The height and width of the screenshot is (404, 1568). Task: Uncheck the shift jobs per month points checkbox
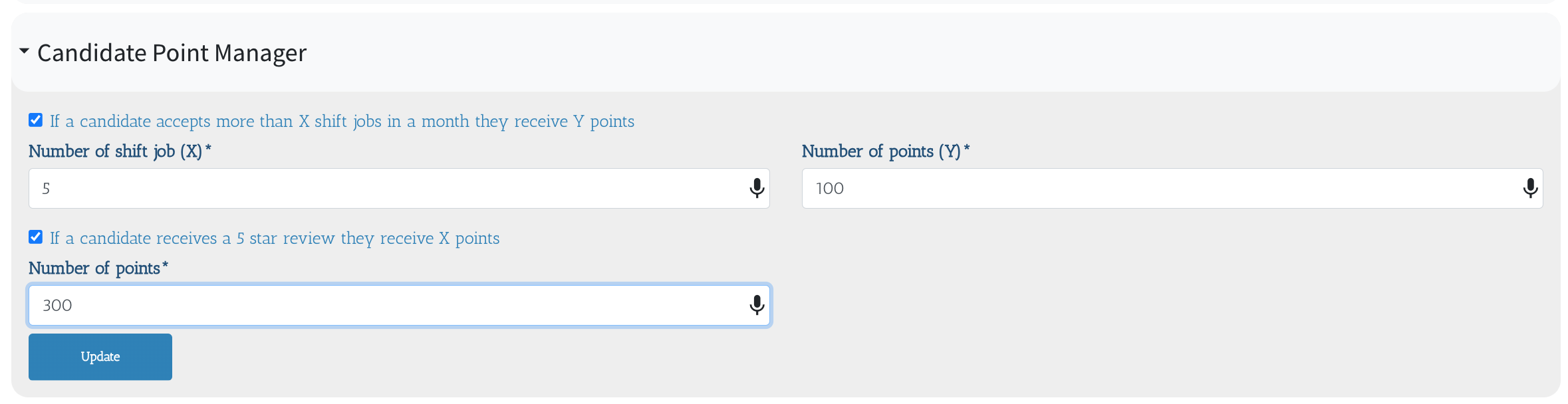tap(36, 120)
